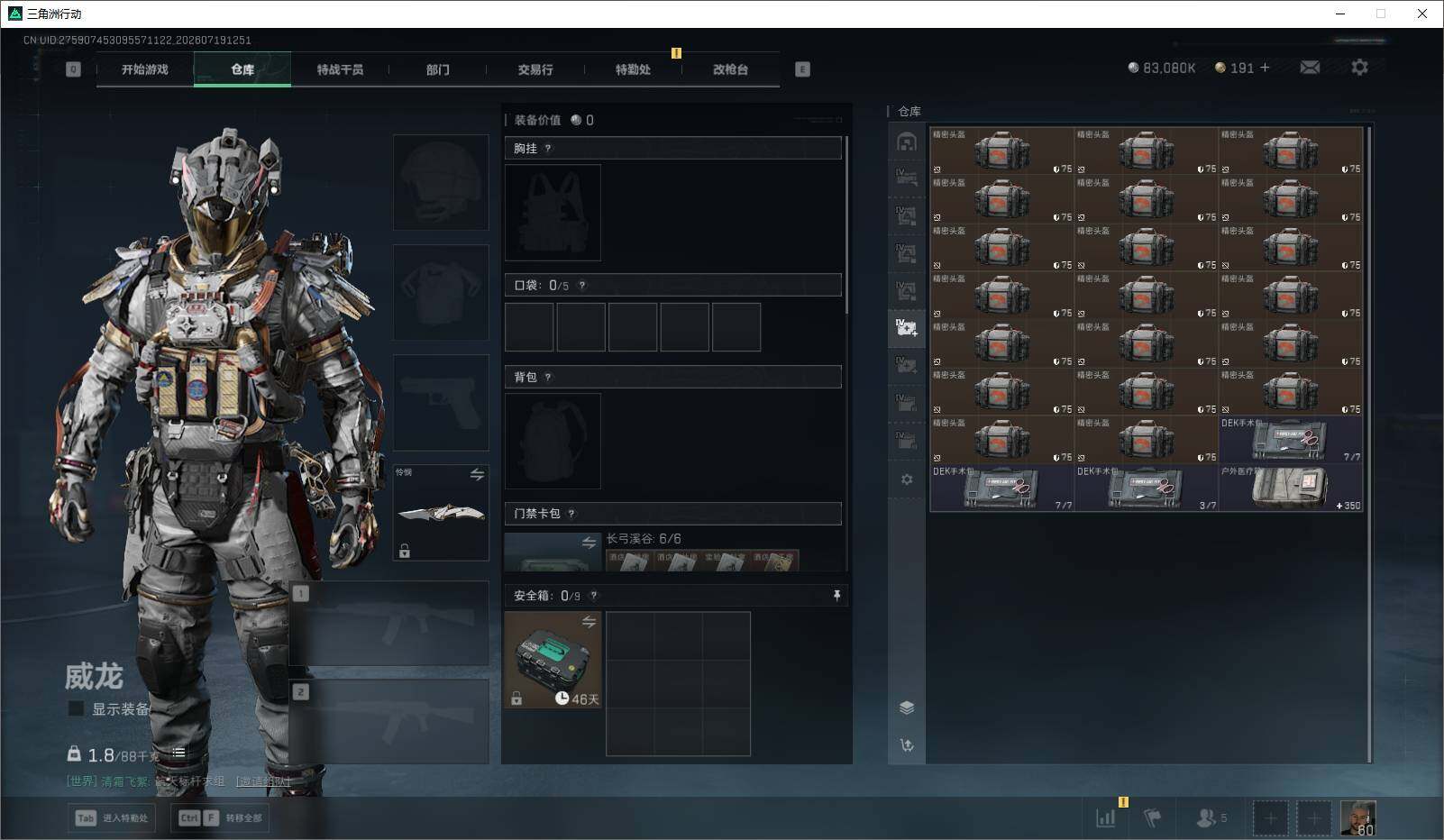1444x840 pixels.
Task: Select the 户外医疗箱 item with +350
Action: (x=1291, y=488)
